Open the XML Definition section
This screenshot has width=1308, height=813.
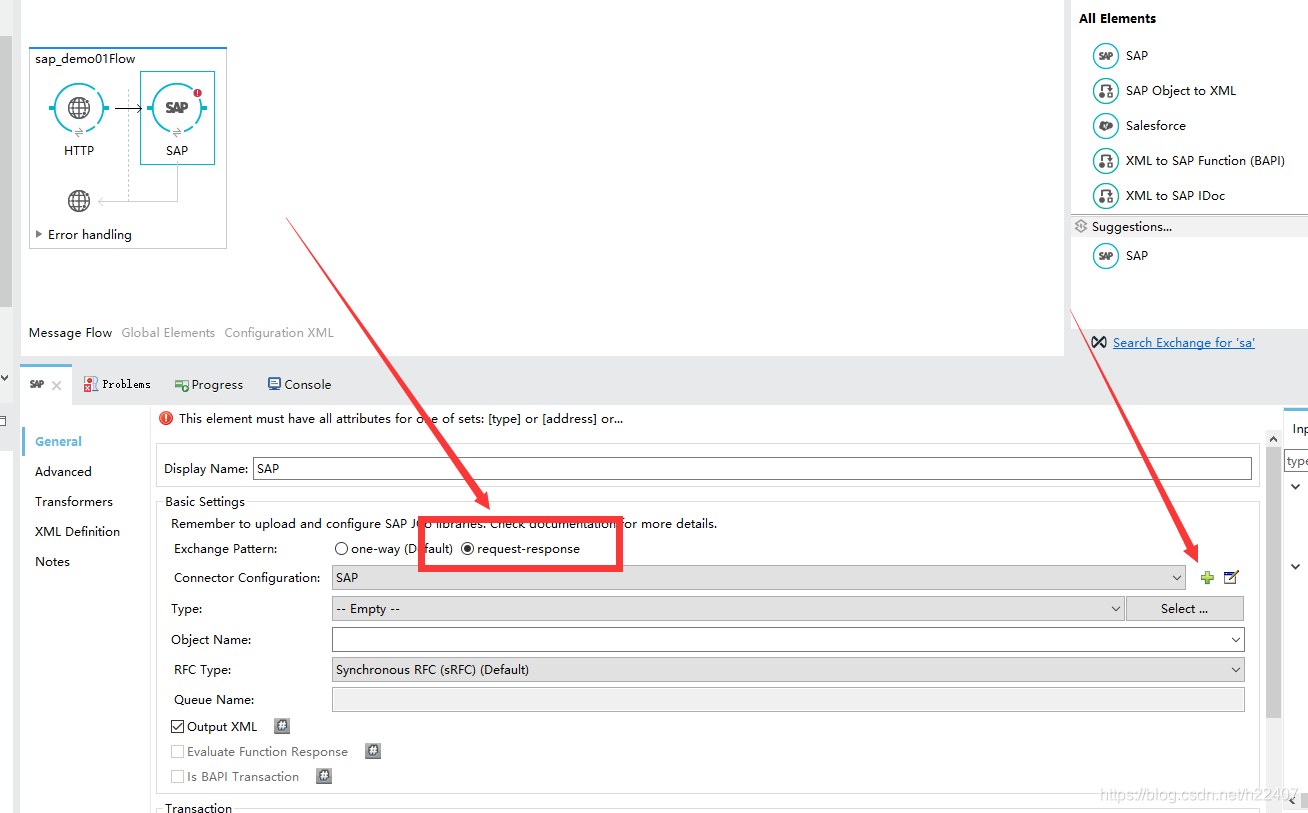77,532
